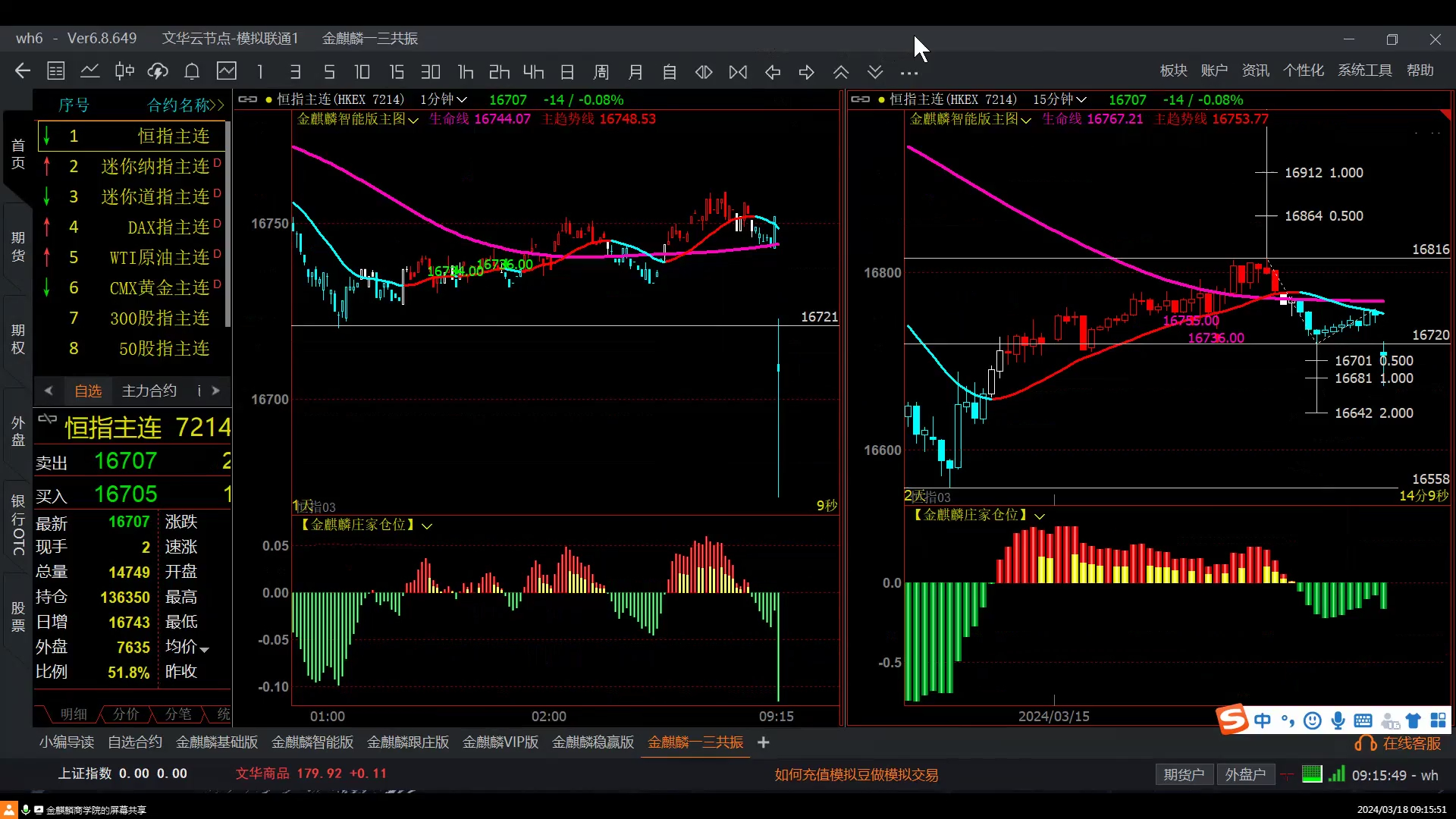Viewport: 1456px width, 819px height.
Task: Select the 3-minute period button
Action: click(295, 71)
